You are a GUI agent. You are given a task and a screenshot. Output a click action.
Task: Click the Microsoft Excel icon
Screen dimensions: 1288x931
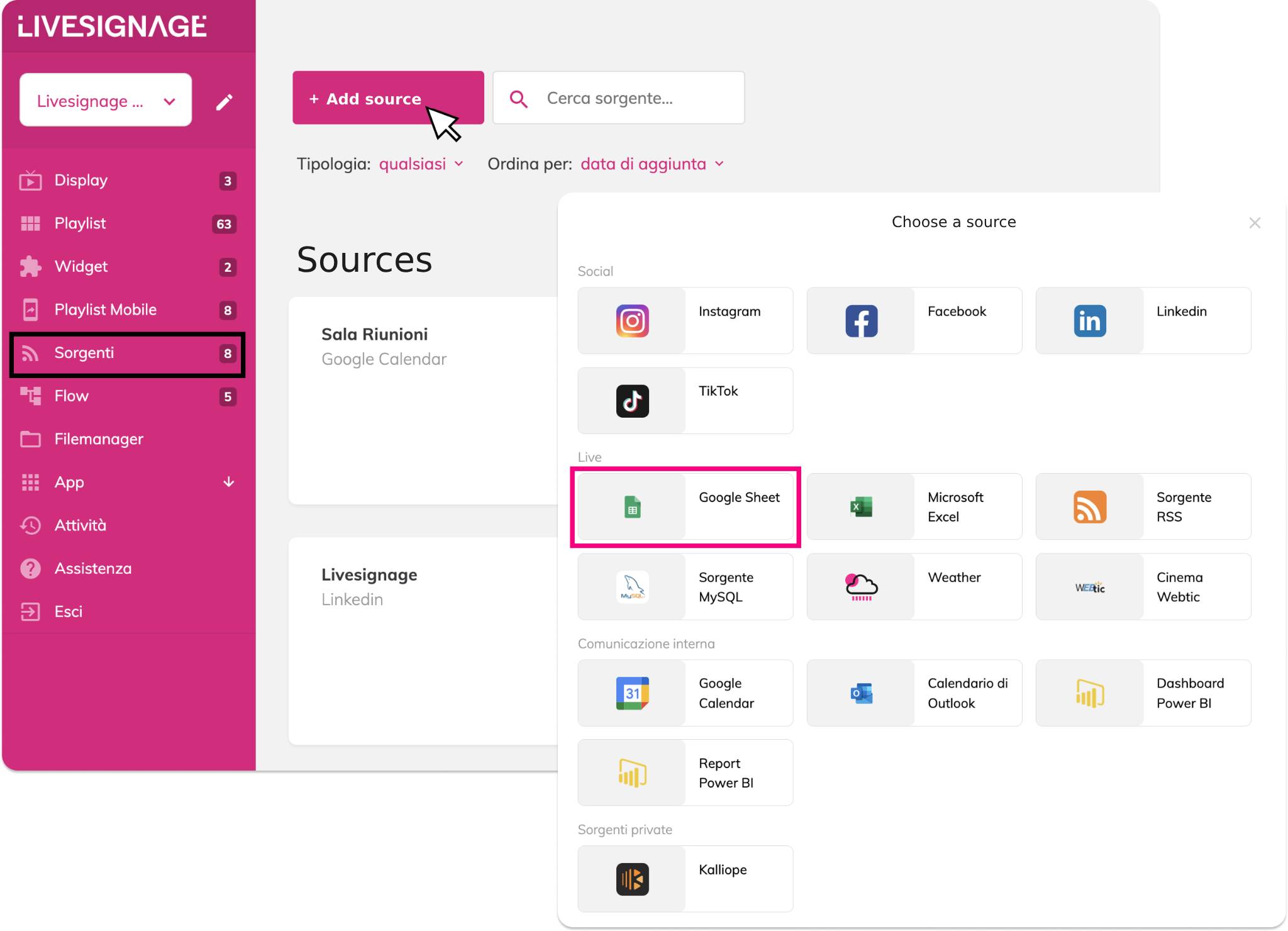click(x=861, y=507)
